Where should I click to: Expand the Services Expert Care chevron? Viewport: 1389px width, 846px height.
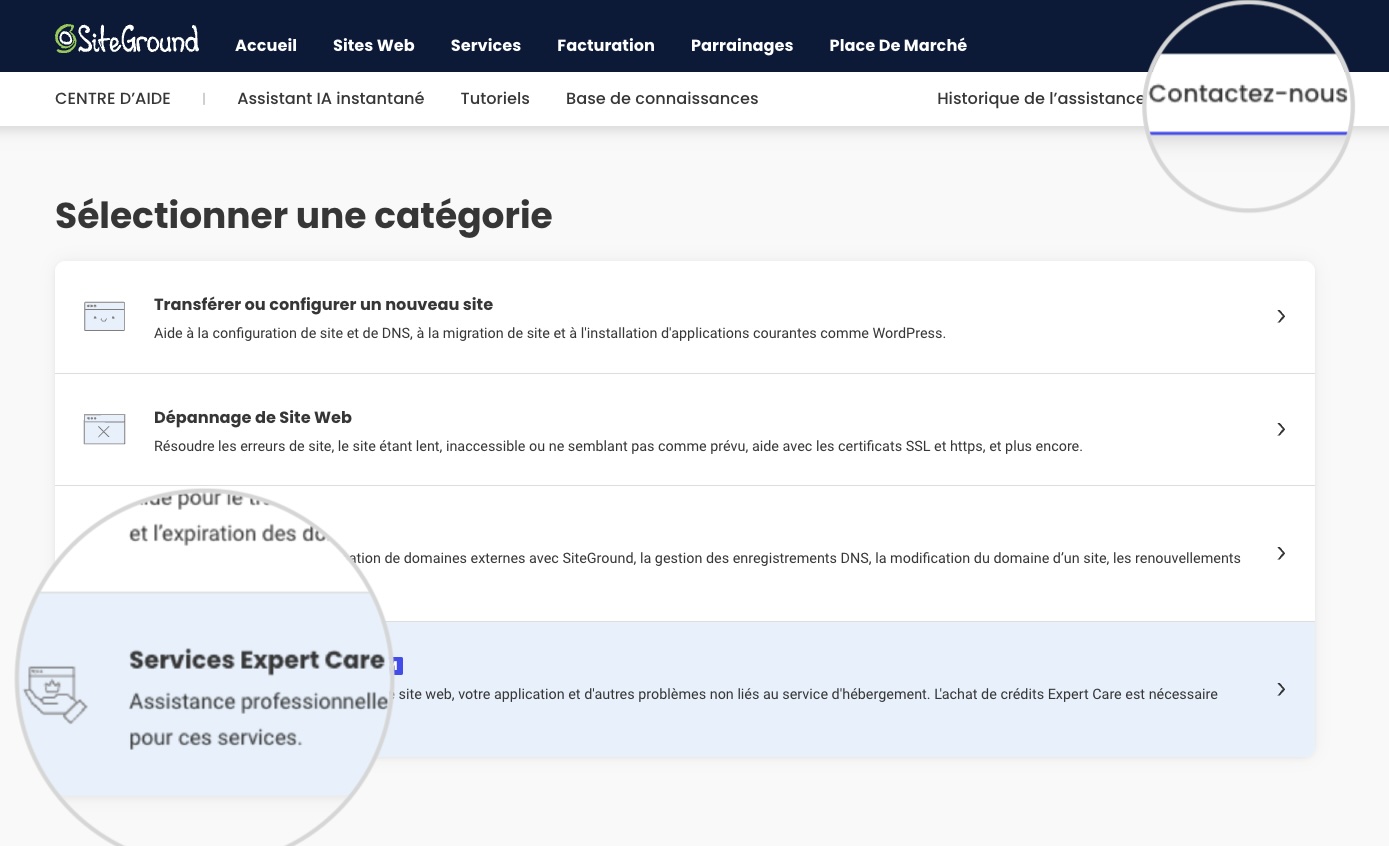(x=1281, y=689)
